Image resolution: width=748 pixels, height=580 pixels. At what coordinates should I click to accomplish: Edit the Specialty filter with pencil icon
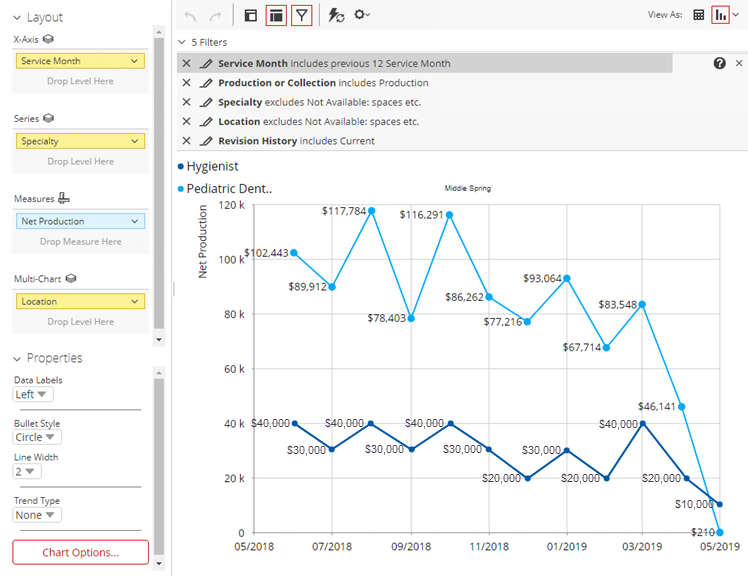(x=206, y=102)
